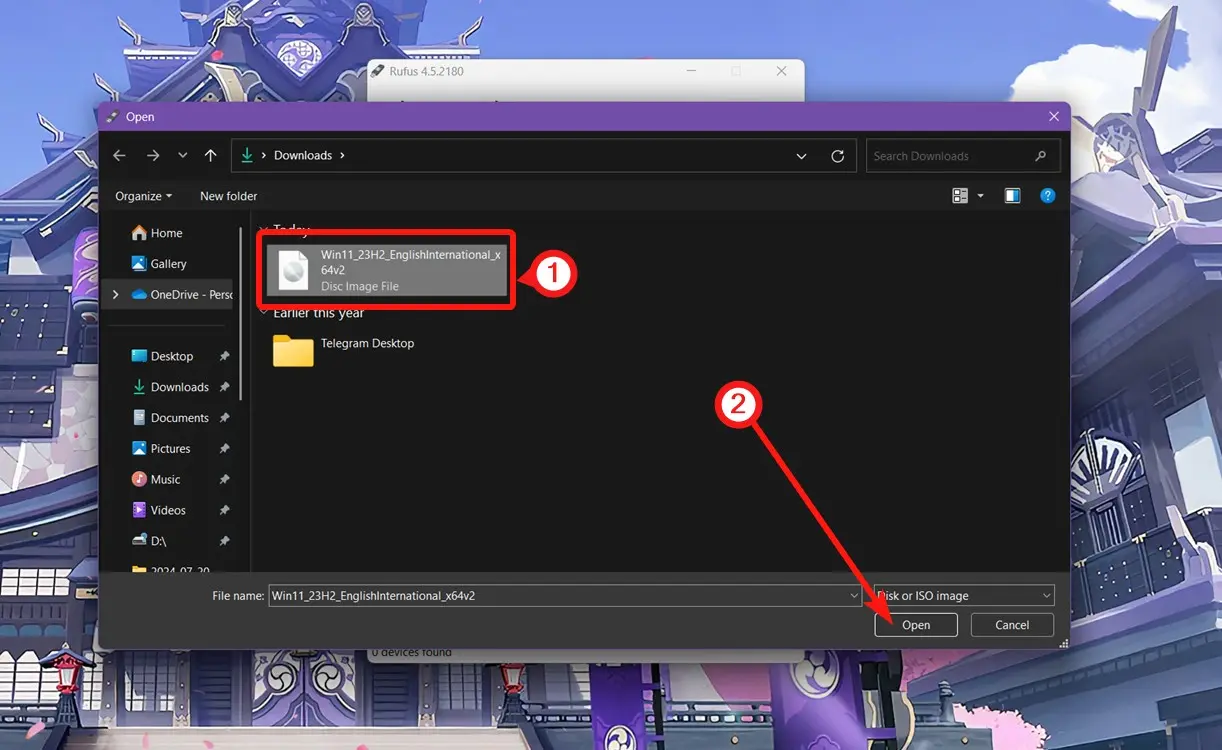Screen dimensions: 1222x750
Task: Select the Win11_23H2 ISO file thumbnail
Action: click(291, 269)
